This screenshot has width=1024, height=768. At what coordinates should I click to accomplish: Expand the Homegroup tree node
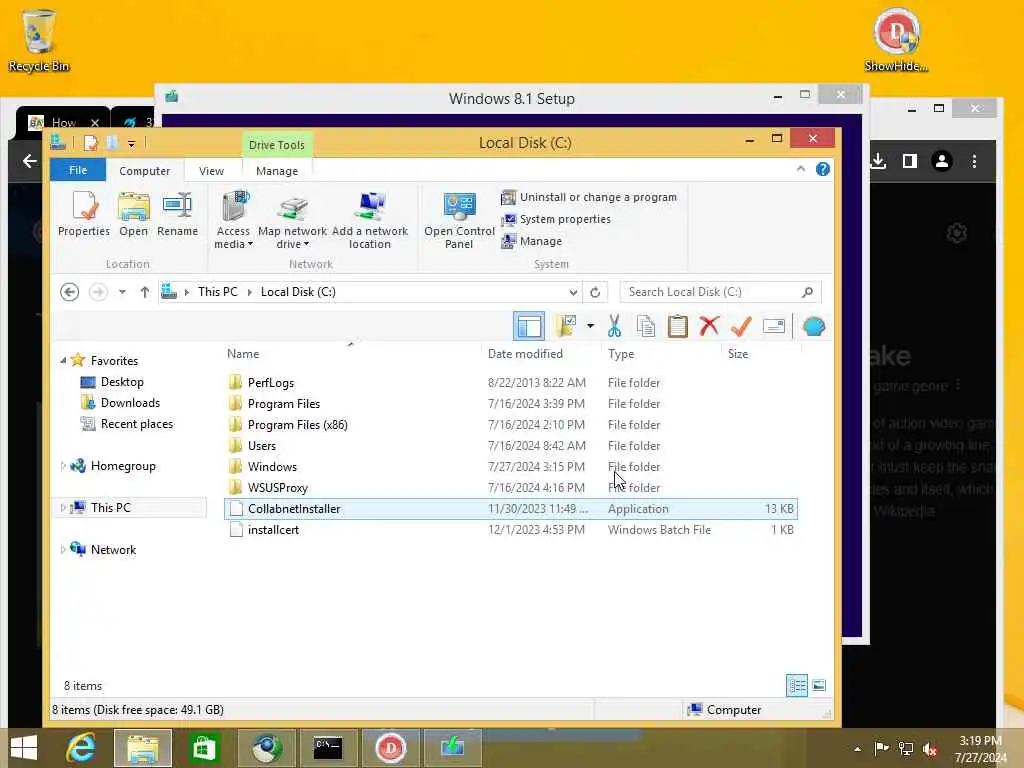[63, 466]
